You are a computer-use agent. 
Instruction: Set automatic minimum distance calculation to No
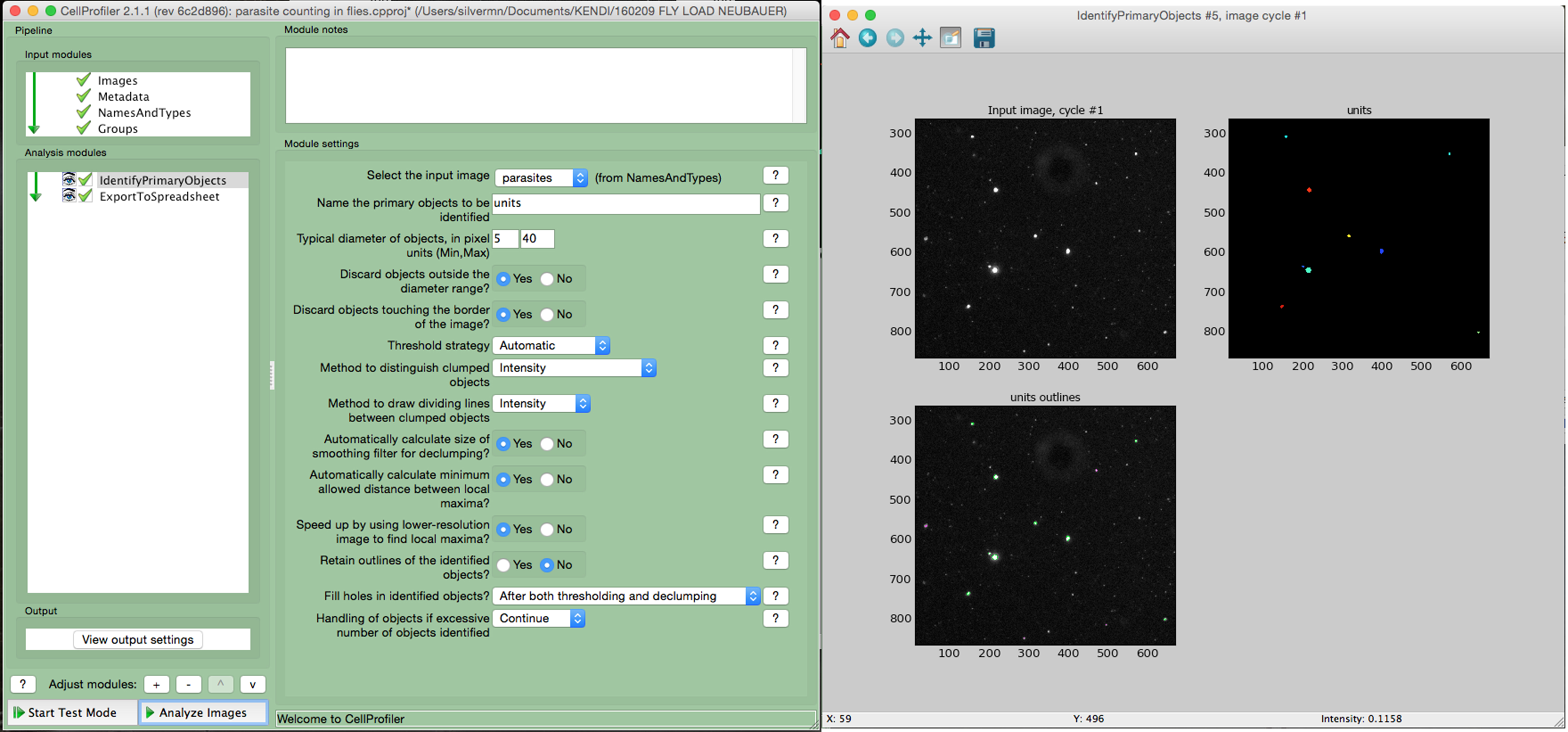pyautogui.click(x=547, y=480)
